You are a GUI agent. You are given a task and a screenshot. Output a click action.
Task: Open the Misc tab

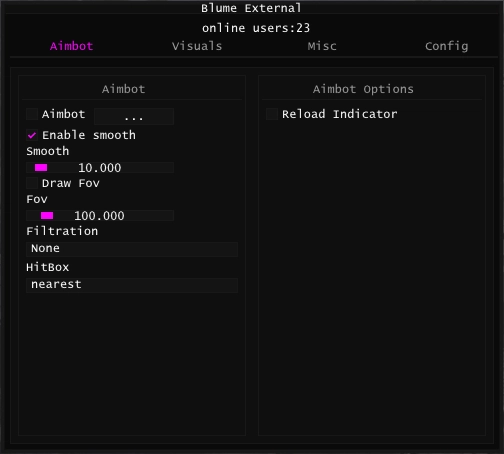click(322, 46)
